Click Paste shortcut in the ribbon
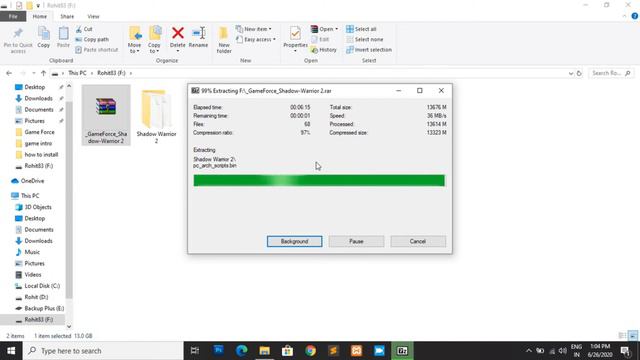This screenshot has width=640, height=360. [97, 49]
